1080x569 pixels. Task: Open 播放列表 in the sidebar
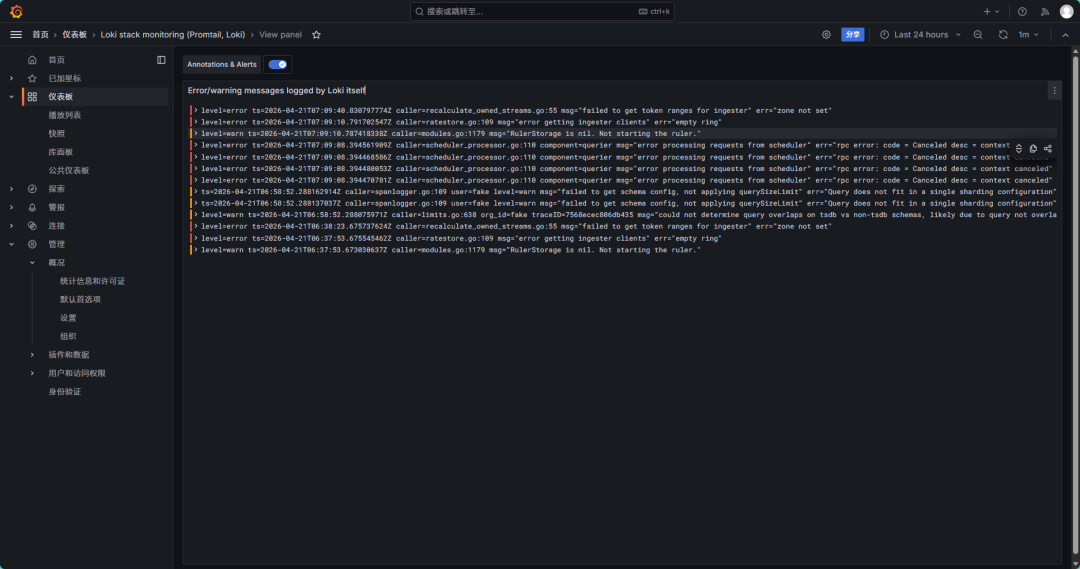(x=65, y=115)
